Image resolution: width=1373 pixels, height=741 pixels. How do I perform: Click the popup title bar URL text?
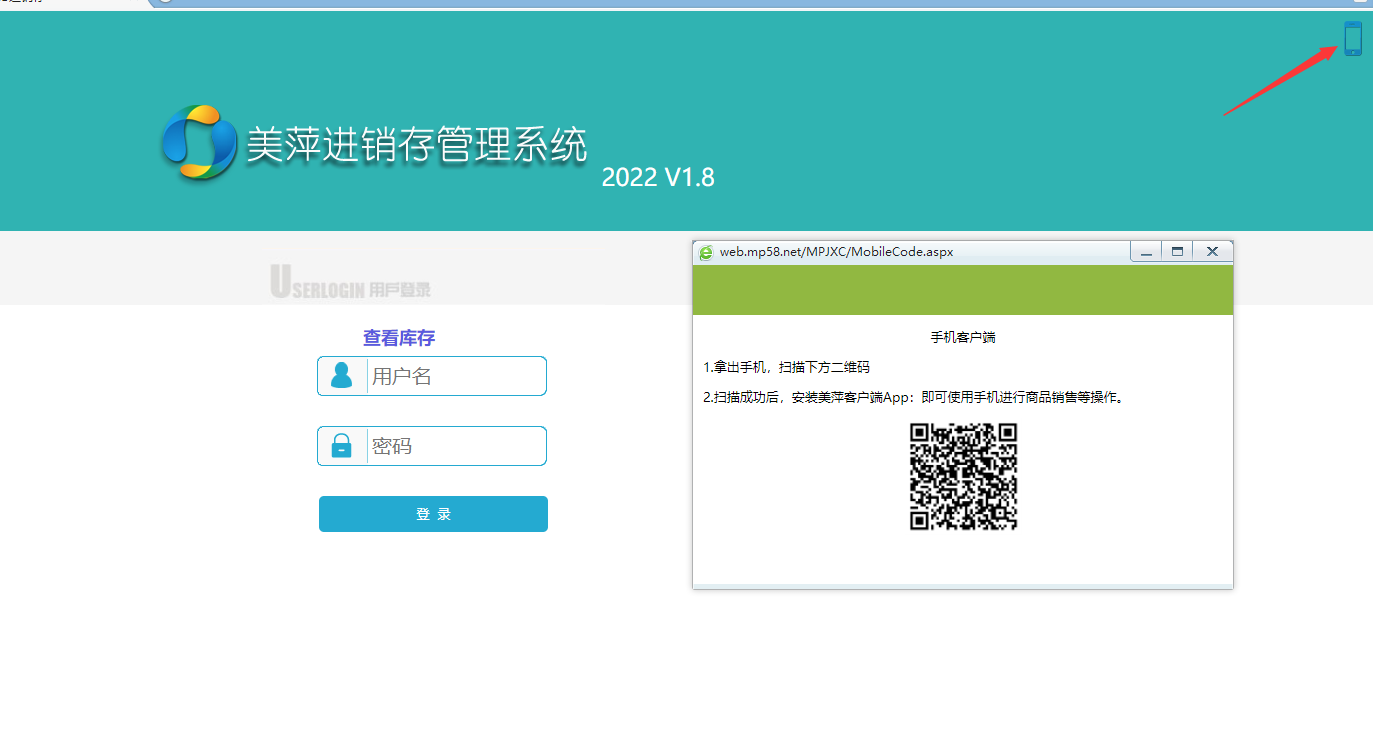[x=836, y=252]
